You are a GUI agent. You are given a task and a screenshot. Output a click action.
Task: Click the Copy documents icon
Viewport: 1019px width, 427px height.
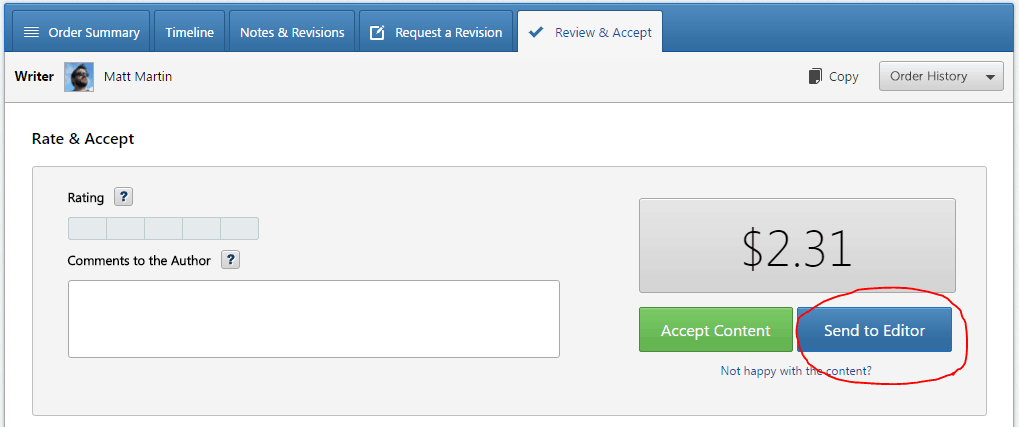[x=815, y=76]
